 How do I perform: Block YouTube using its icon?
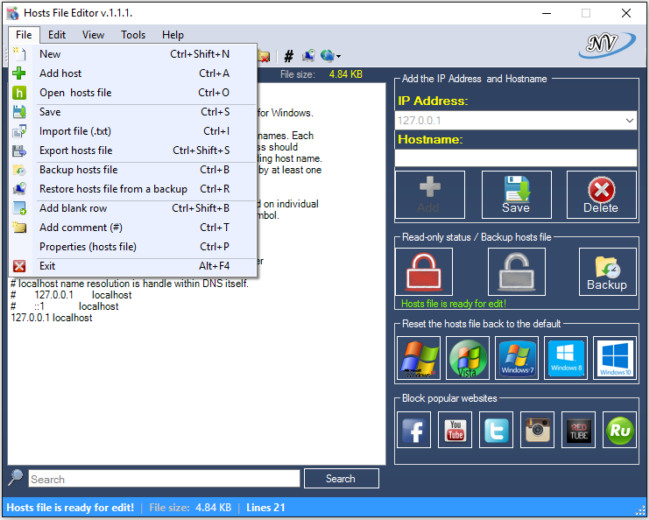click(456, 429)
